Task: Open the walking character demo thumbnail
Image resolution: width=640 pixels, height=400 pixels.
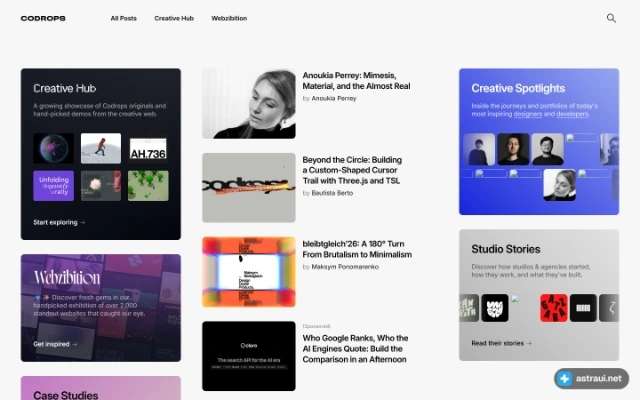Action: 101,148
